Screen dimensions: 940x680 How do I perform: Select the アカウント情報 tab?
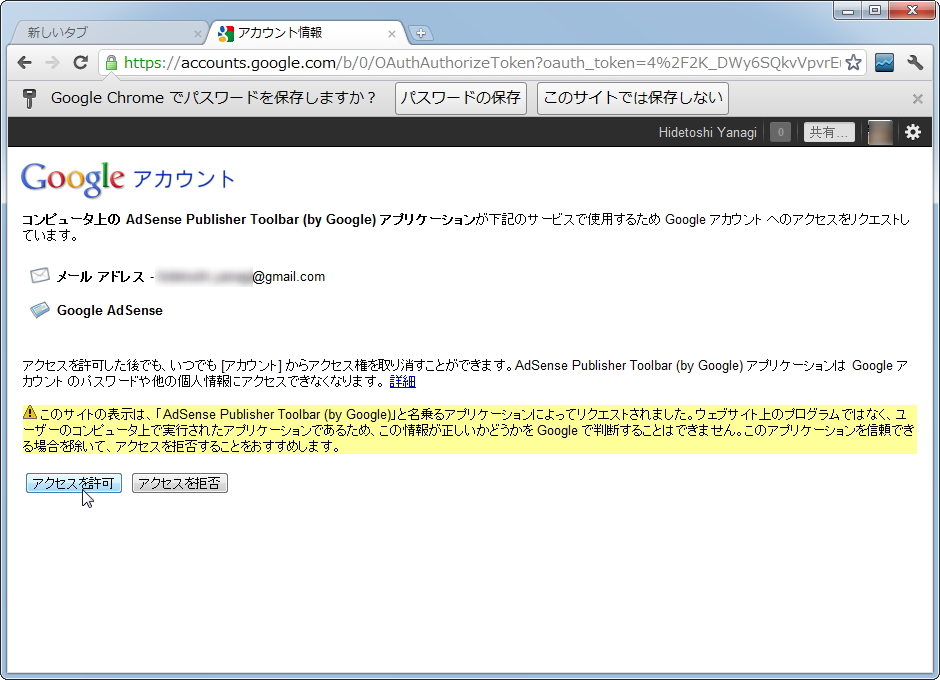click(307, 33)
